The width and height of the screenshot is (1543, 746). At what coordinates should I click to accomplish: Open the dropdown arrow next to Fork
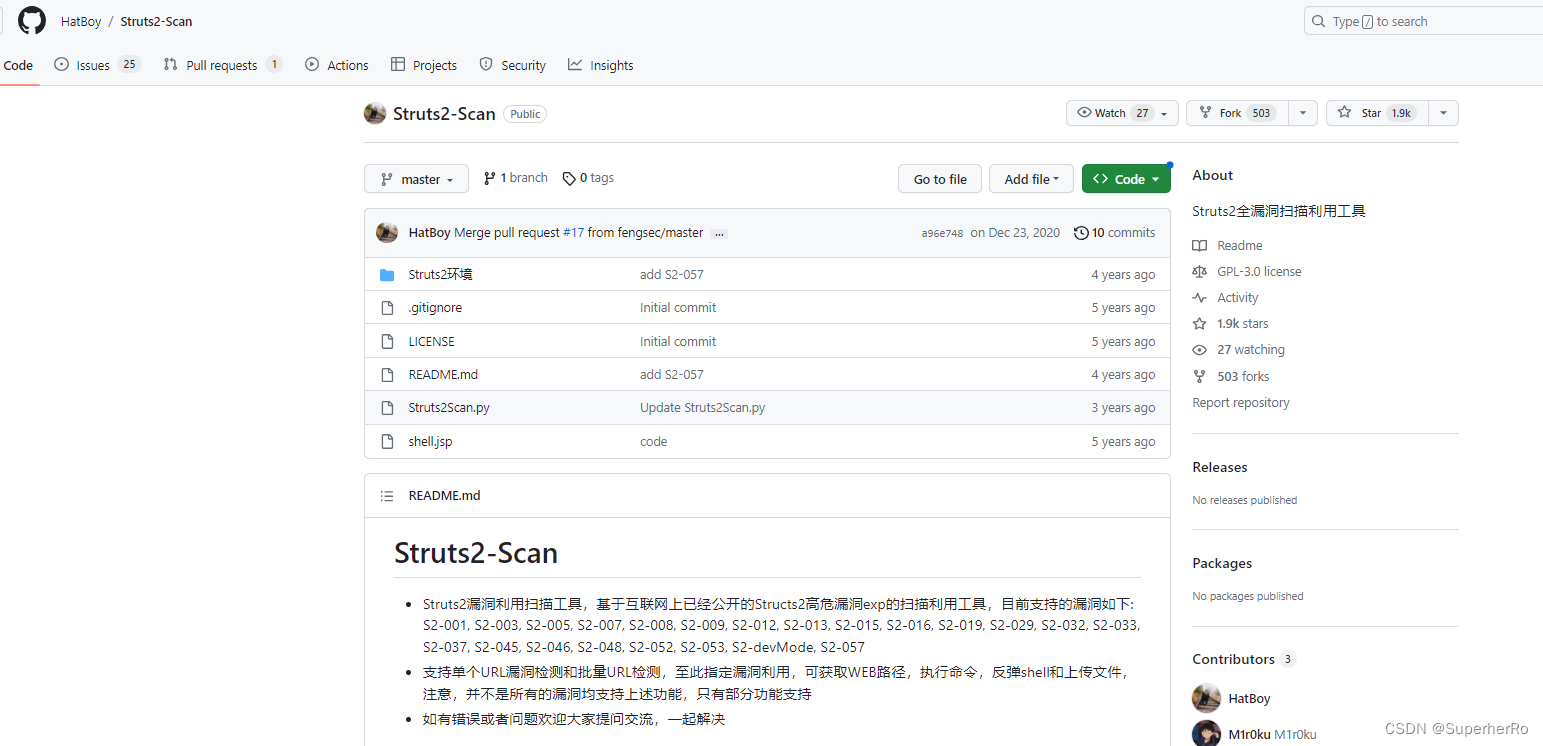pyautogui.click(x=1302, y=113)
